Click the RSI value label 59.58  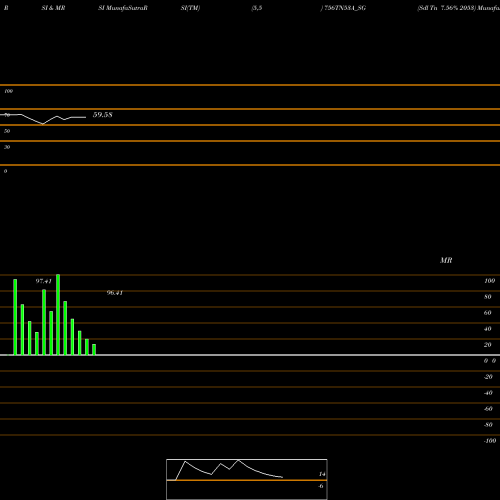(103, 115)
